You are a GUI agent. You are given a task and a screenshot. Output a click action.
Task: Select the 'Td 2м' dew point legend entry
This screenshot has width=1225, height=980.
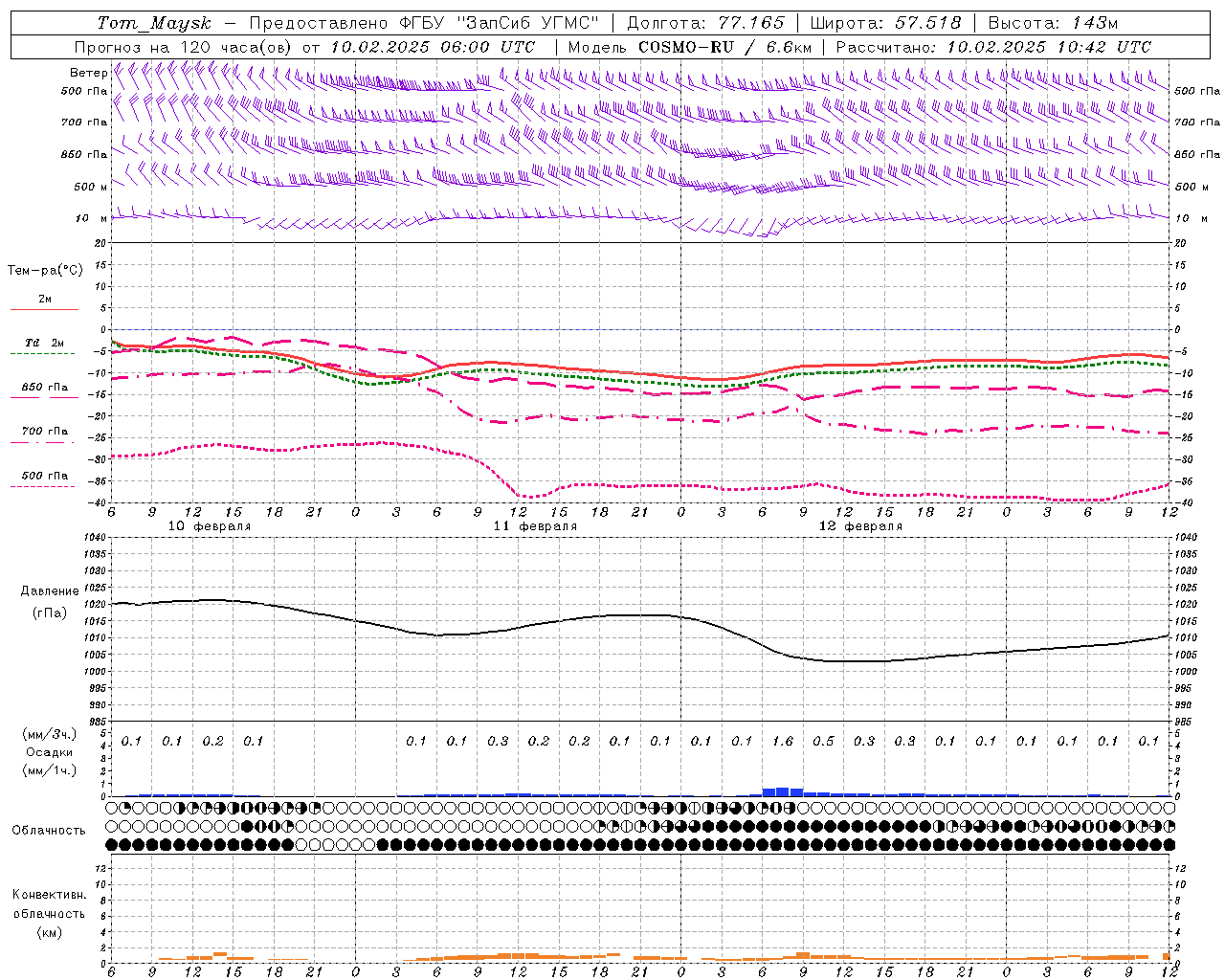click(x=44, y=343)
